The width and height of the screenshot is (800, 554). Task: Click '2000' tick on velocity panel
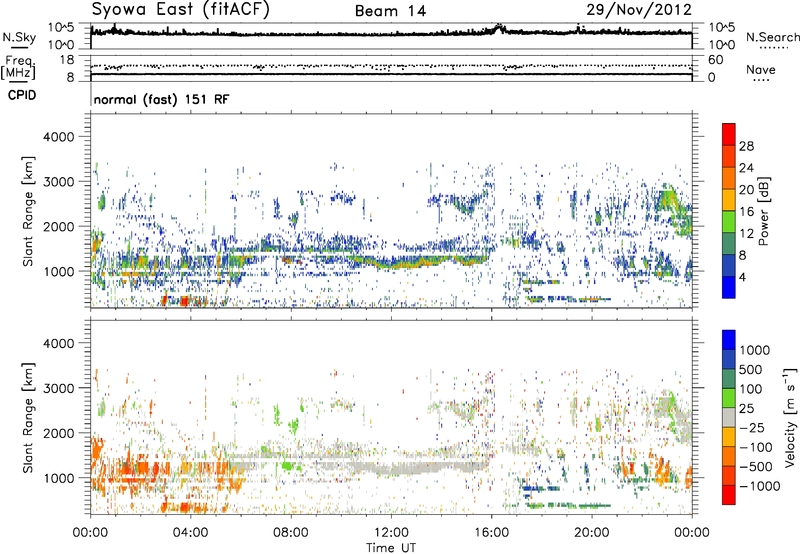(x=58, y=433)
